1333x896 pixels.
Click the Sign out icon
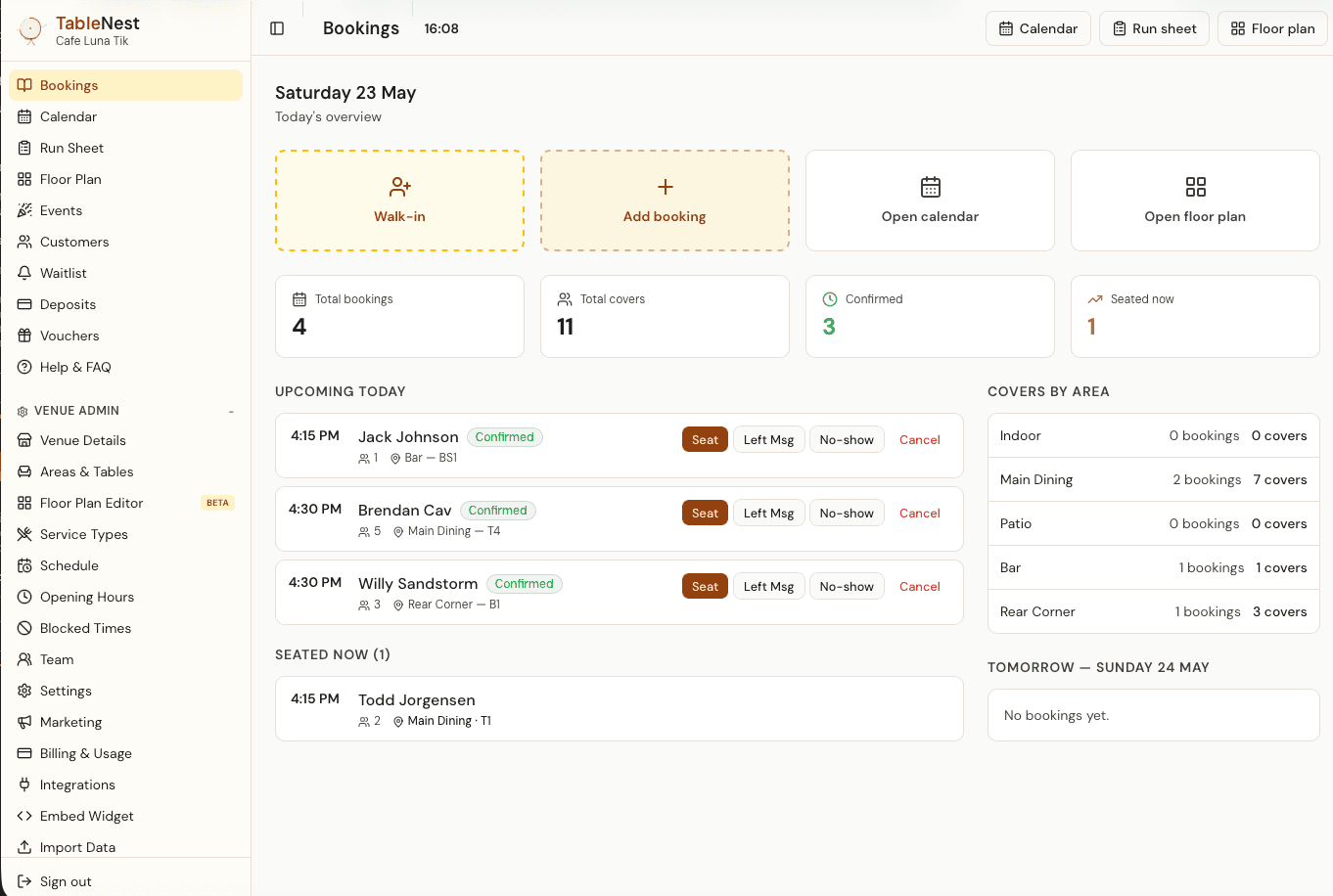24,881
